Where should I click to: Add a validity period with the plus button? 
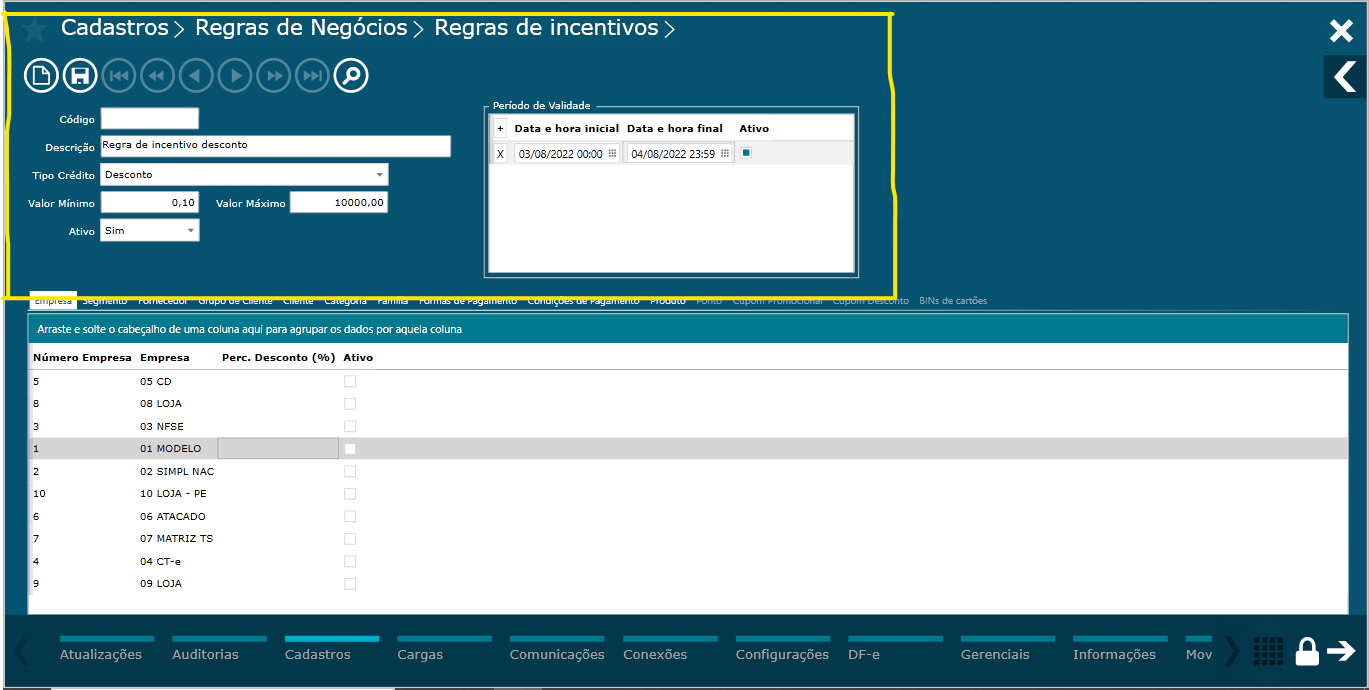tap(499, 127)
